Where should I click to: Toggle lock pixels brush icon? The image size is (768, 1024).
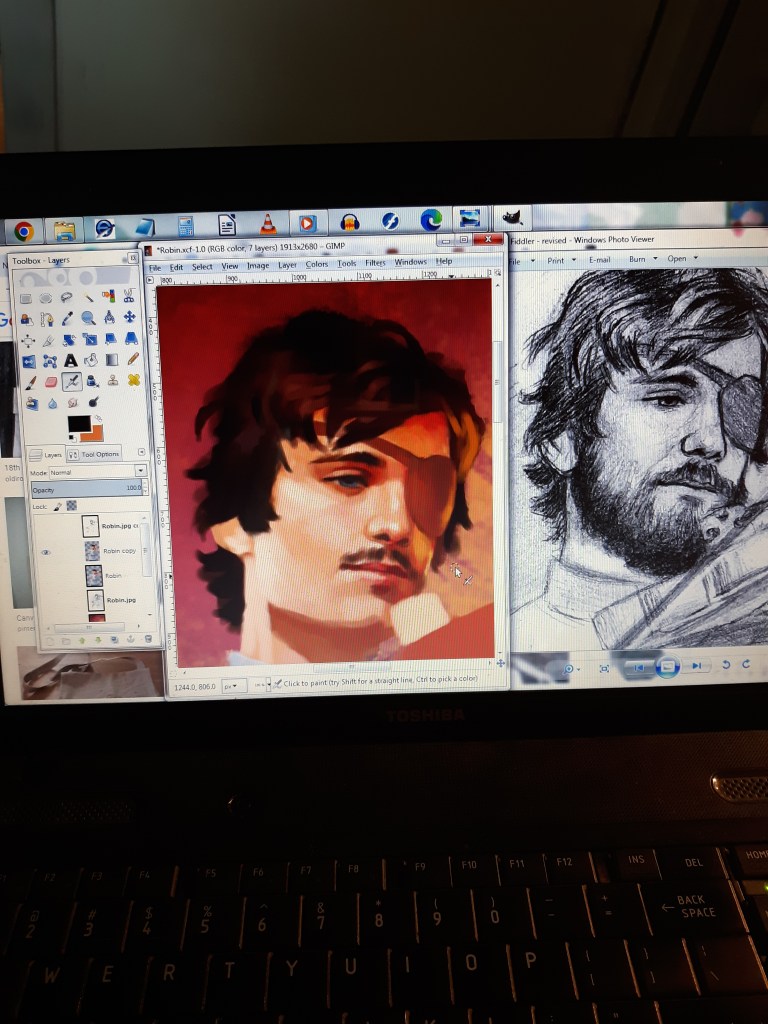click(x=58, y=507)
